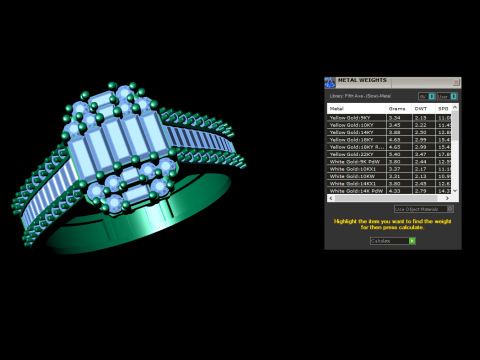The image size is (480, 360).
Task: Click the Calculate button
Action: pos(393,241)
